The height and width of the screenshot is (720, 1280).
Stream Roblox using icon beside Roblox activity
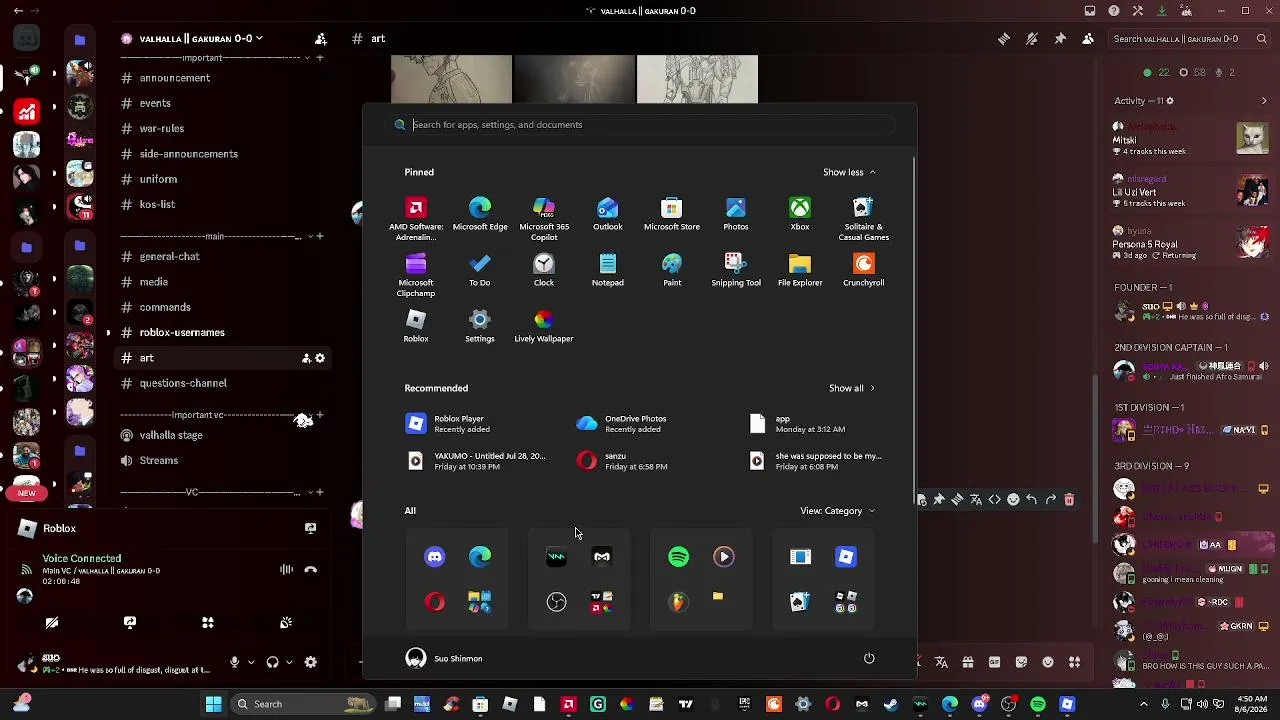310,528
